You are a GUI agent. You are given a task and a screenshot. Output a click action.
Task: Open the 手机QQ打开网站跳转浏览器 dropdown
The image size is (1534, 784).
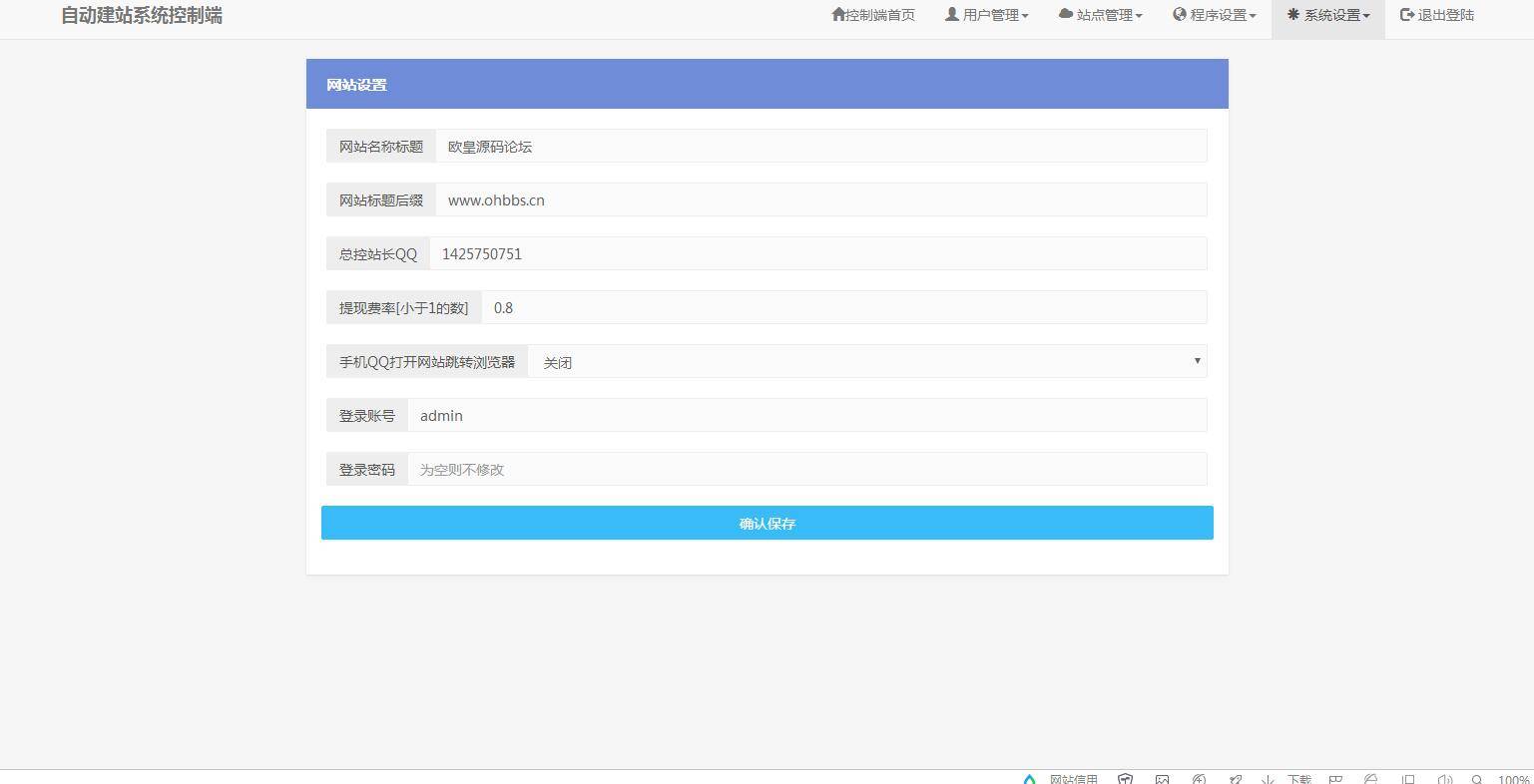(x=865, y=361)
